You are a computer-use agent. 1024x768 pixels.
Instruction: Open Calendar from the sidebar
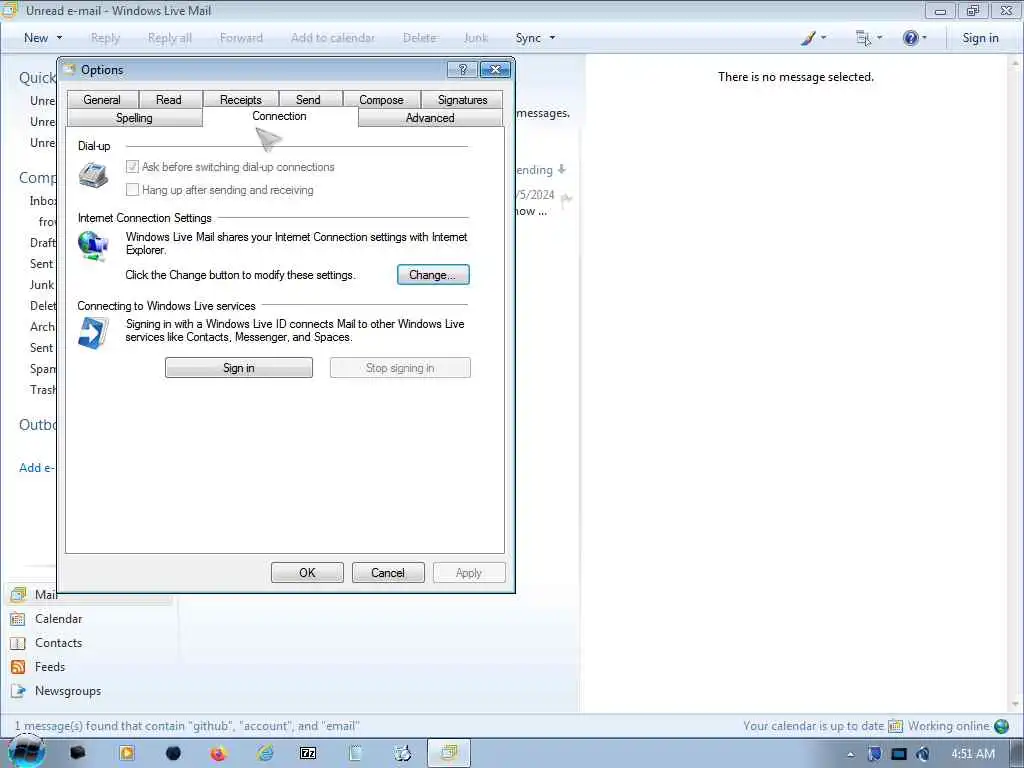[59, 618]
